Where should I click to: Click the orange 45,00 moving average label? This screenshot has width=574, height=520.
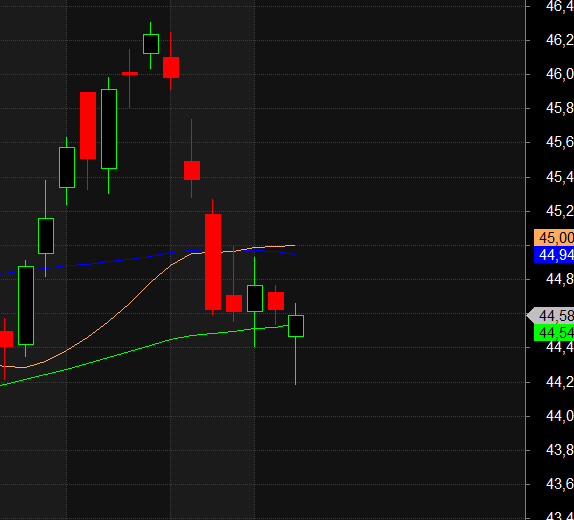coord(554,238)
